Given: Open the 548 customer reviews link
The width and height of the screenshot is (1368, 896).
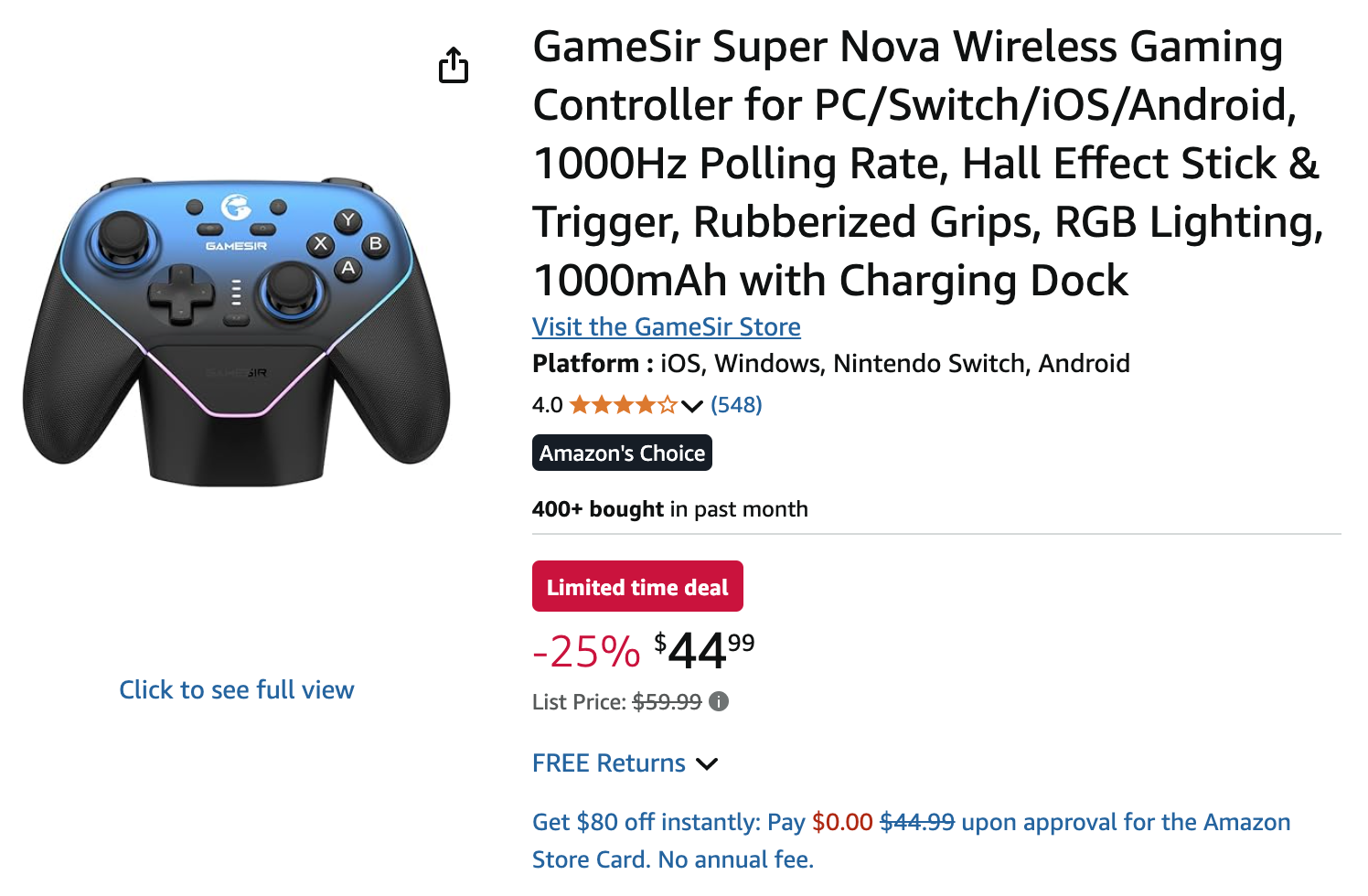Looking at the screenshot, I should click(736, 405).
